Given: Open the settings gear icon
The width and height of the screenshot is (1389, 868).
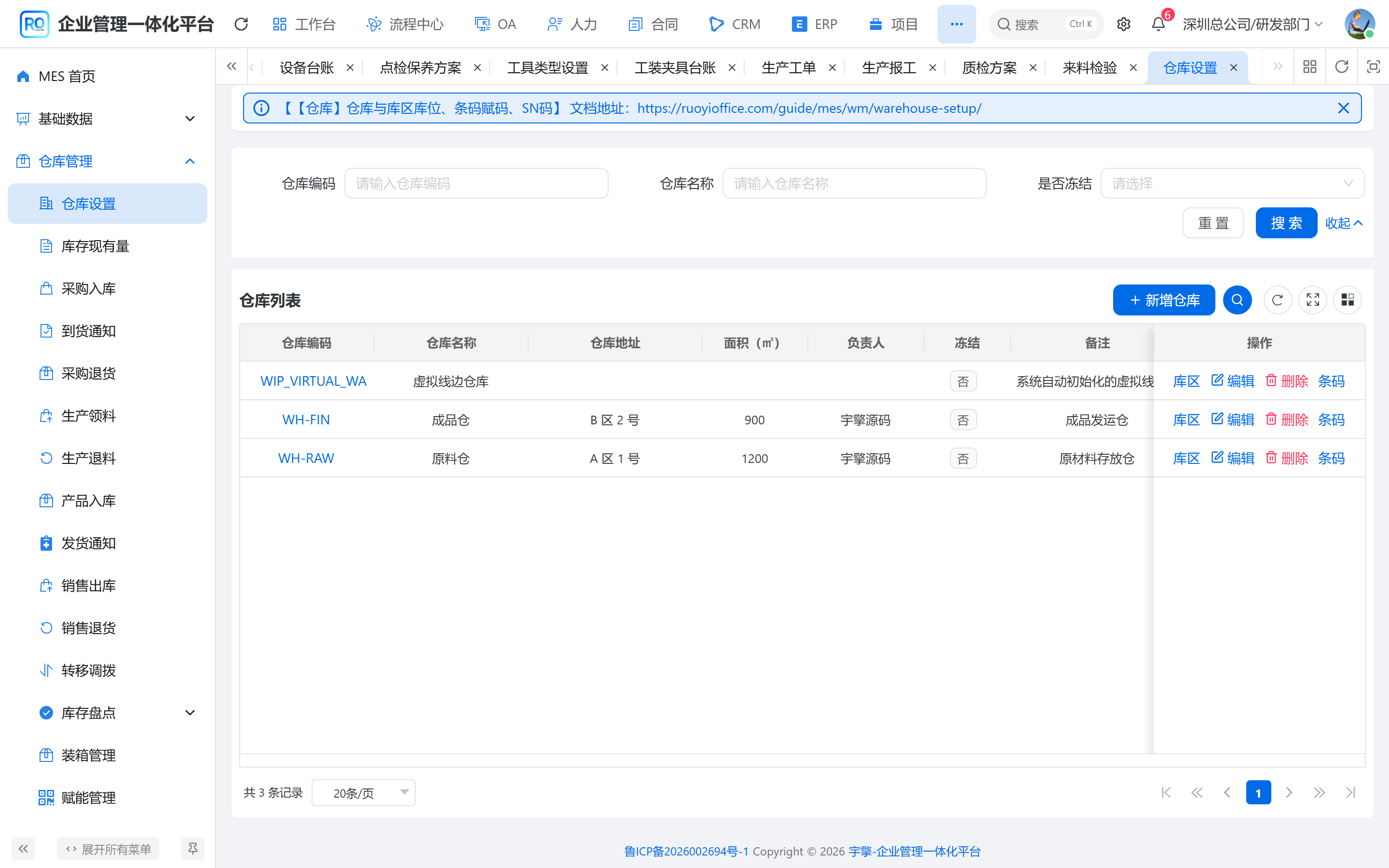Looking at the screenshot, I should (x=1123, y=24).
